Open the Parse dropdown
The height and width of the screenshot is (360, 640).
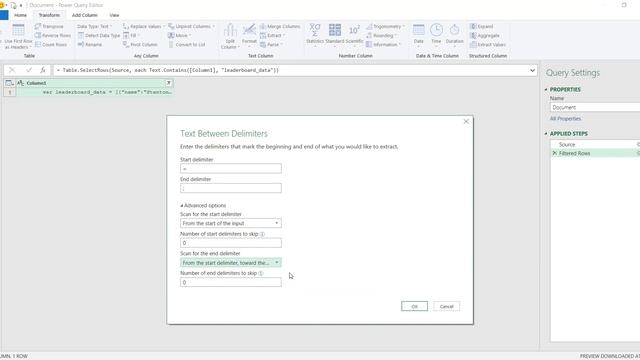point(271,44)
